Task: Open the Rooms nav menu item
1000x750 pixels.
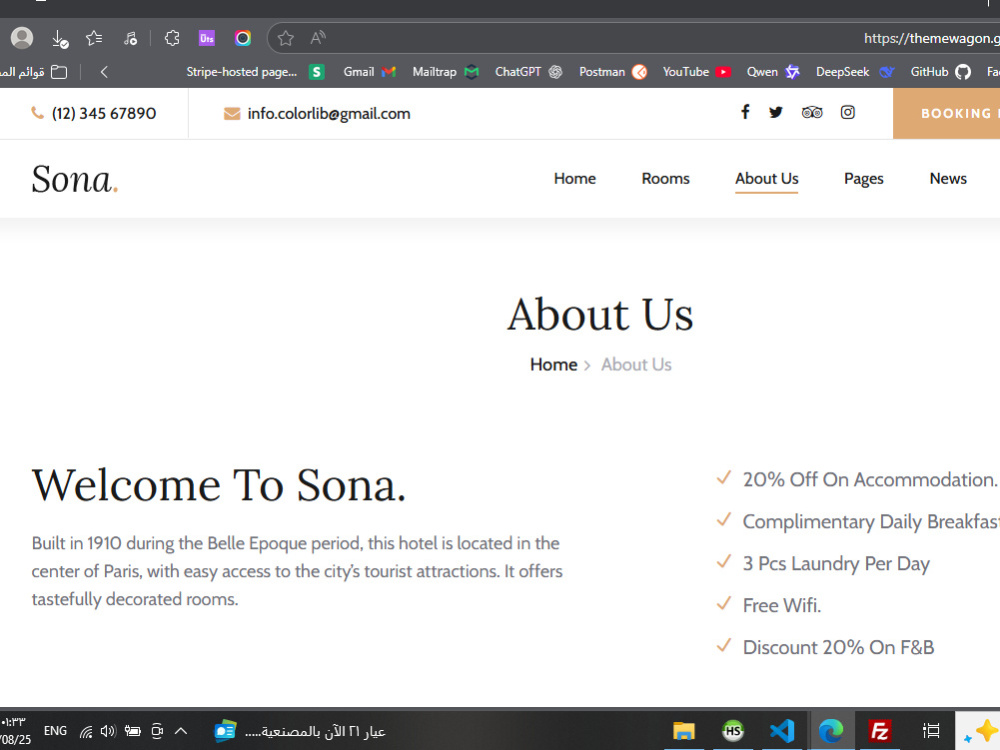Action: pos(665,179)
